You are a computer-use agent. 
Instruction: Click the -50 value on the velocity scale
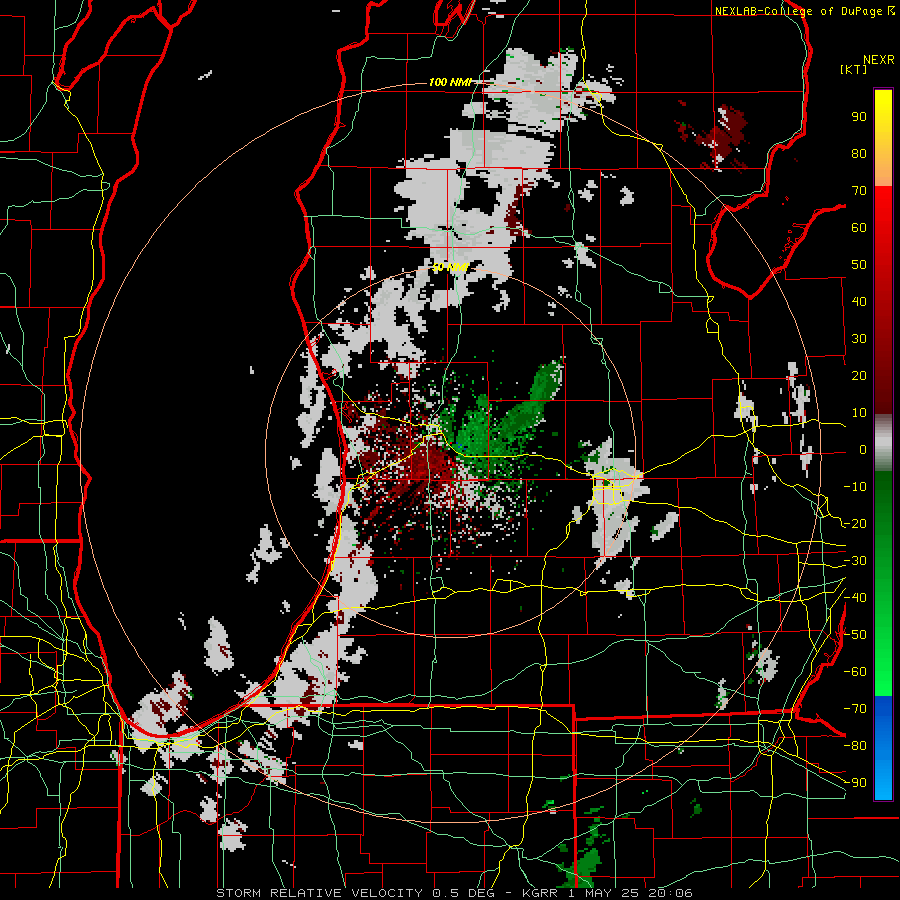point(855,635)
